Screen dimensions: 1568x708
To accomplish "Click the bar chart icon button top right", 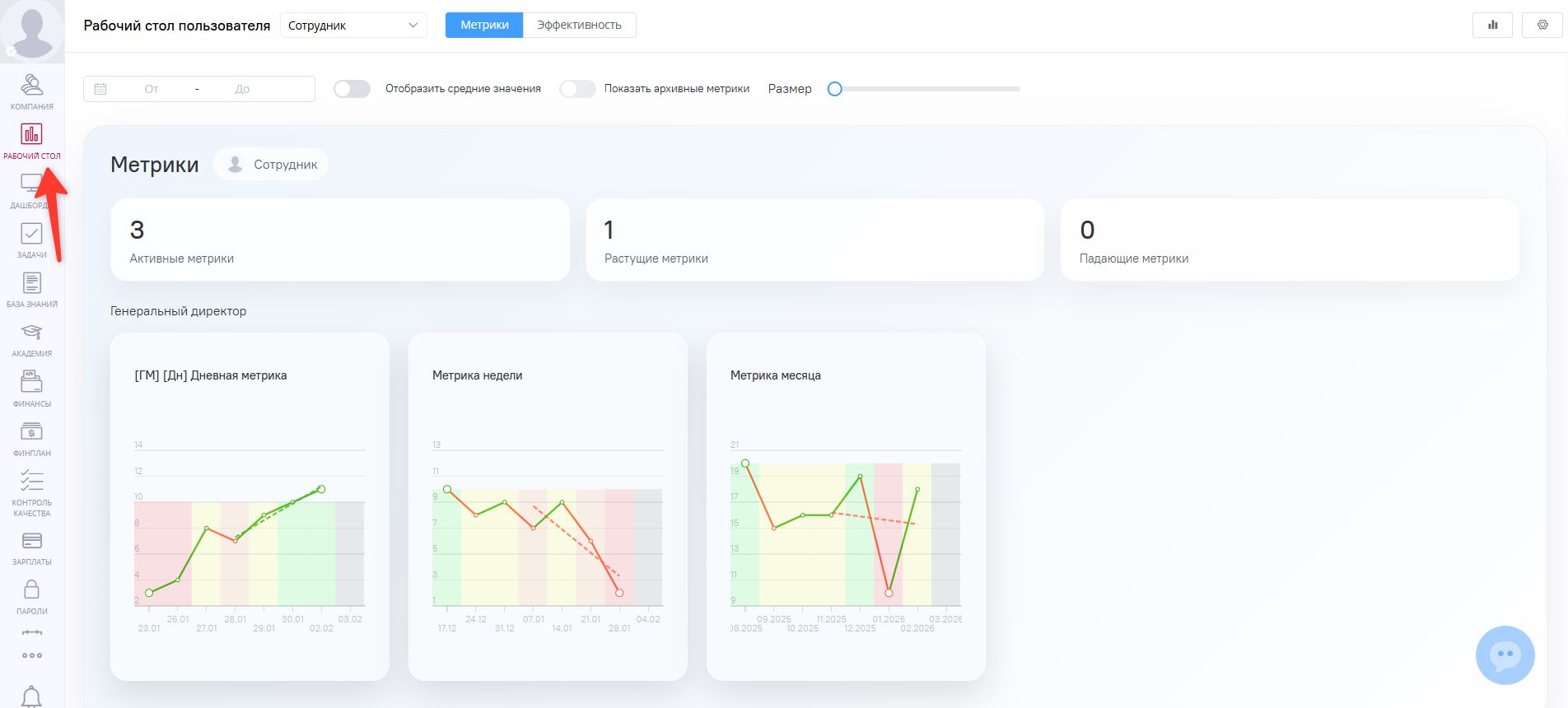I will [1491, 26].
